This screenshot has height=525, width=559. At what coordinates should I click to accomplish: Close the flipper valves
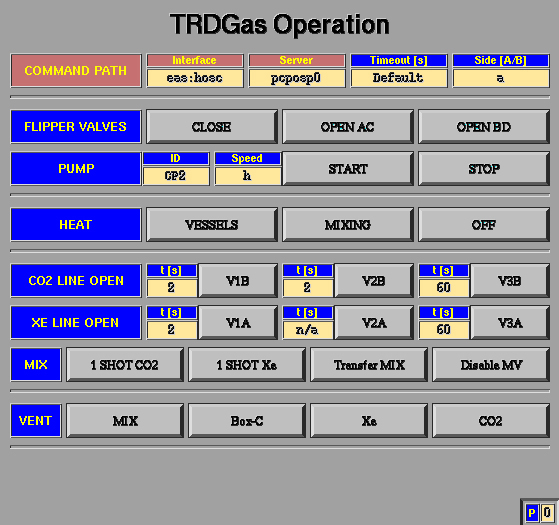pos(212,127)
